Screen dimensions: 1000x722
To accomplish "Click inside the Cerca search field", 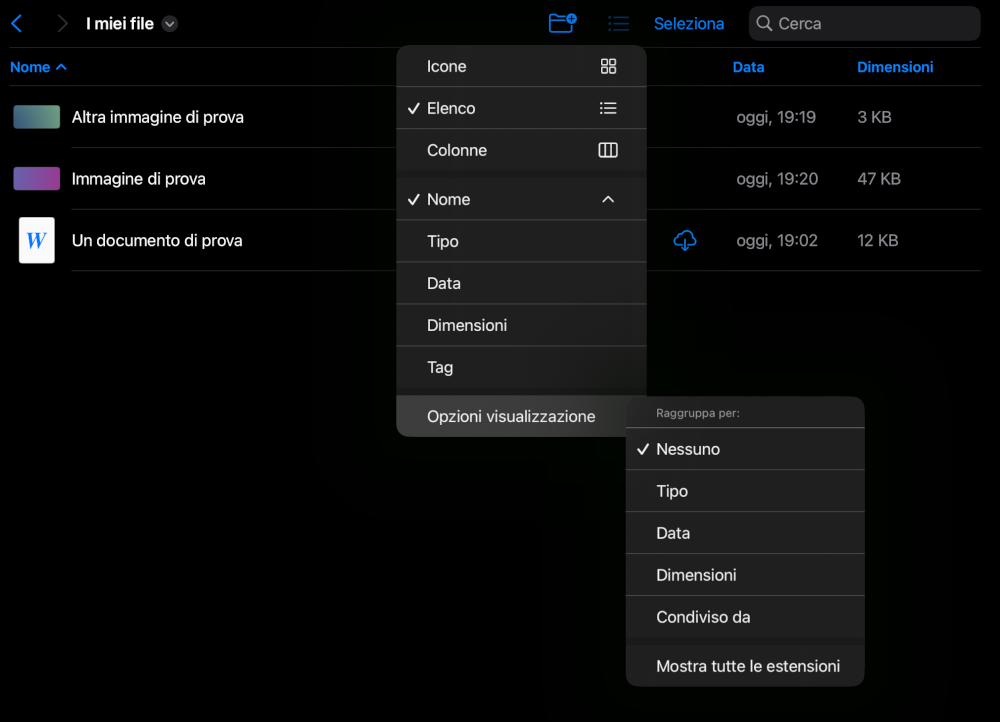I will (864, 23).
